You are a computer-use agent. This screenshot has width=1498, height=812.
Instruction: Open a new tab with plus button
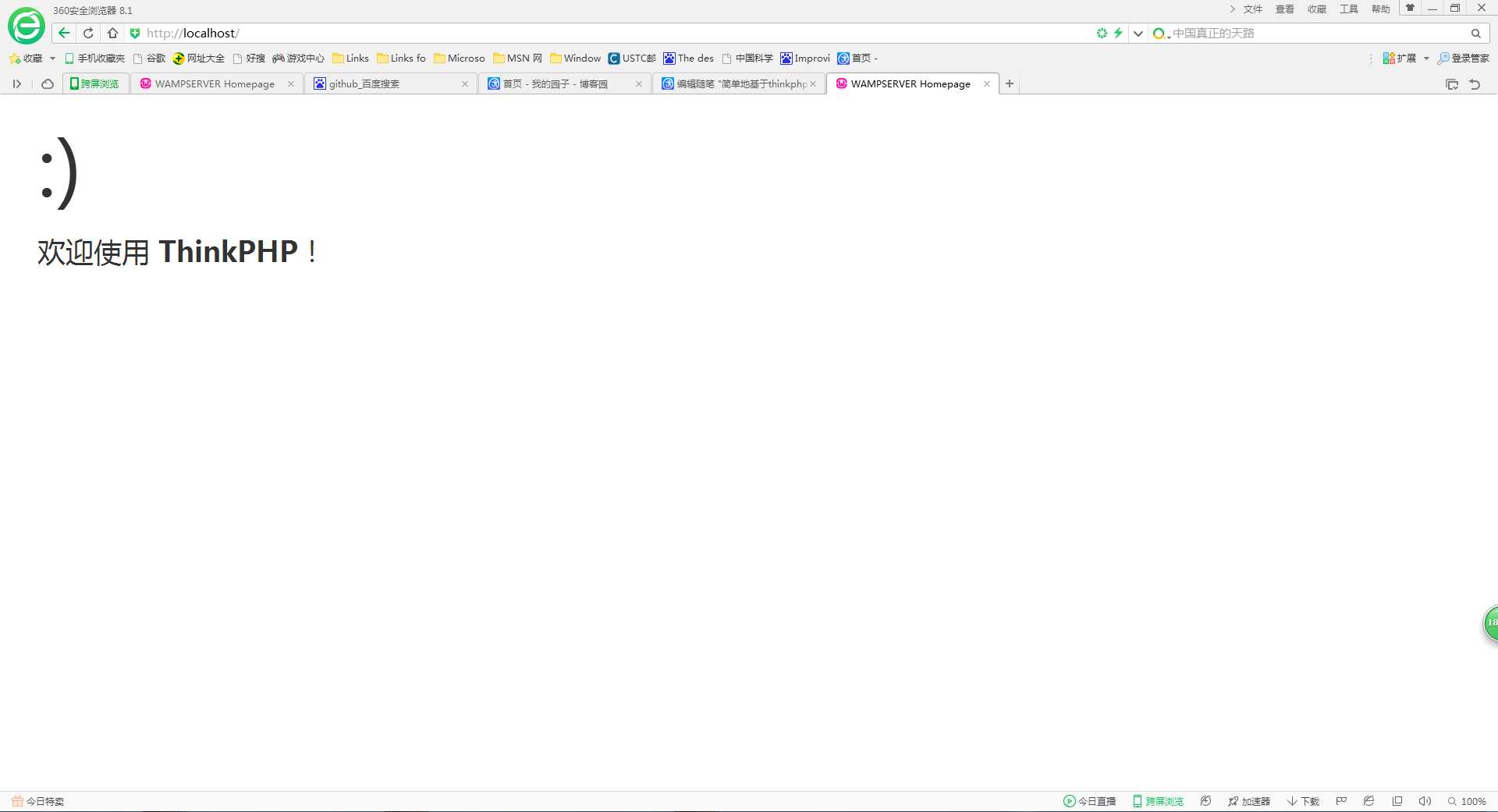click(x=1010, y=84)
